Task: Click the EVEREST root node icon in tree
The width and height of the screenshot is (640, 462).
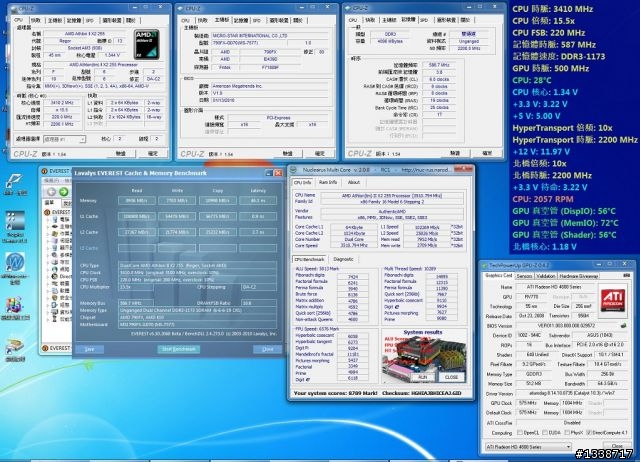Action: point(47,212)
